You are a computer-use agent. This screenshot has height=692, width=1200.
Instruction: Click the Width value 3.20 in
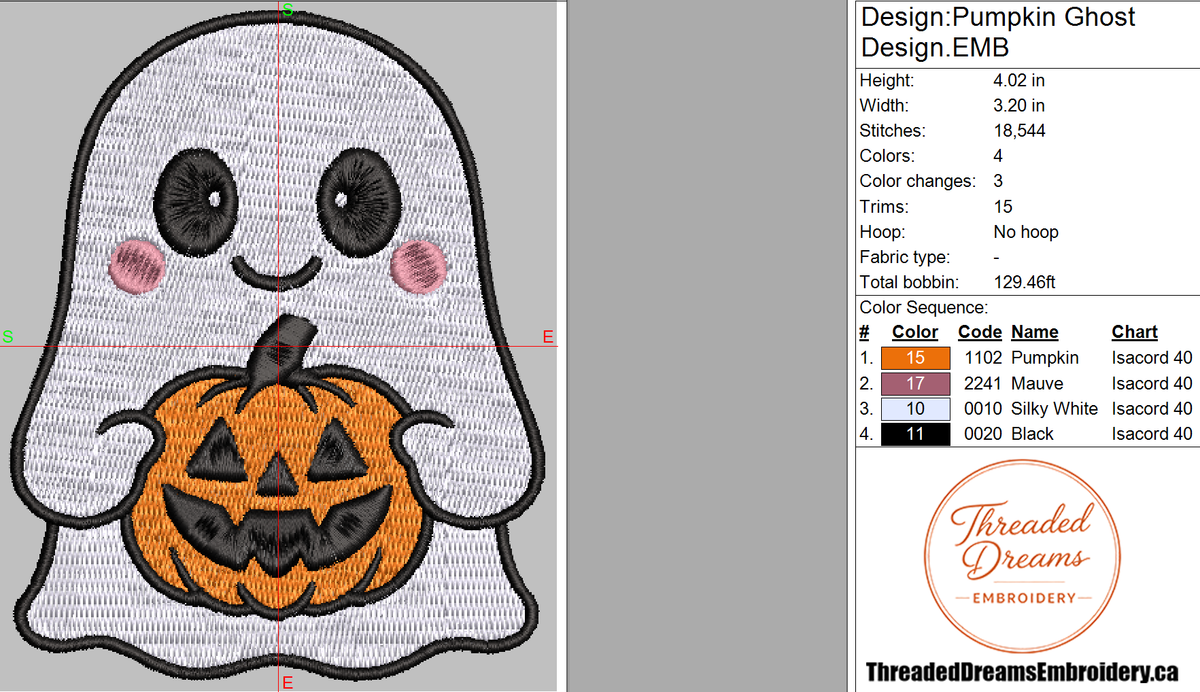(x=1019, y=105)
